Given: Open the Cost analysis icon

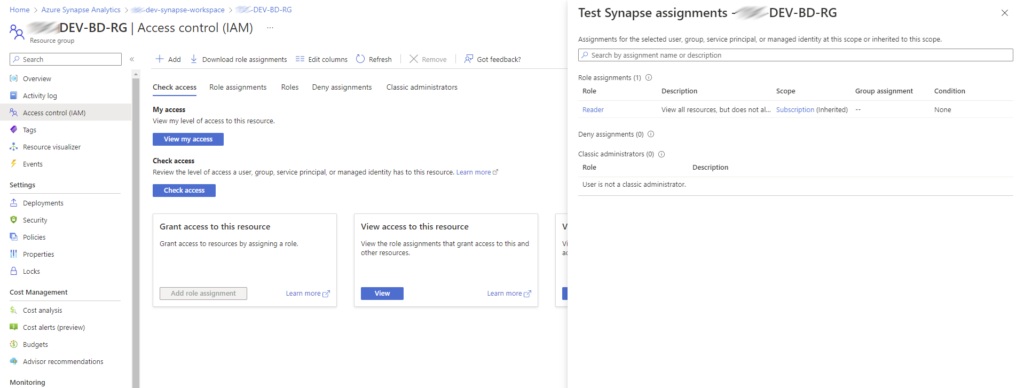Looking at the screenshot, I should pos(14,310).
